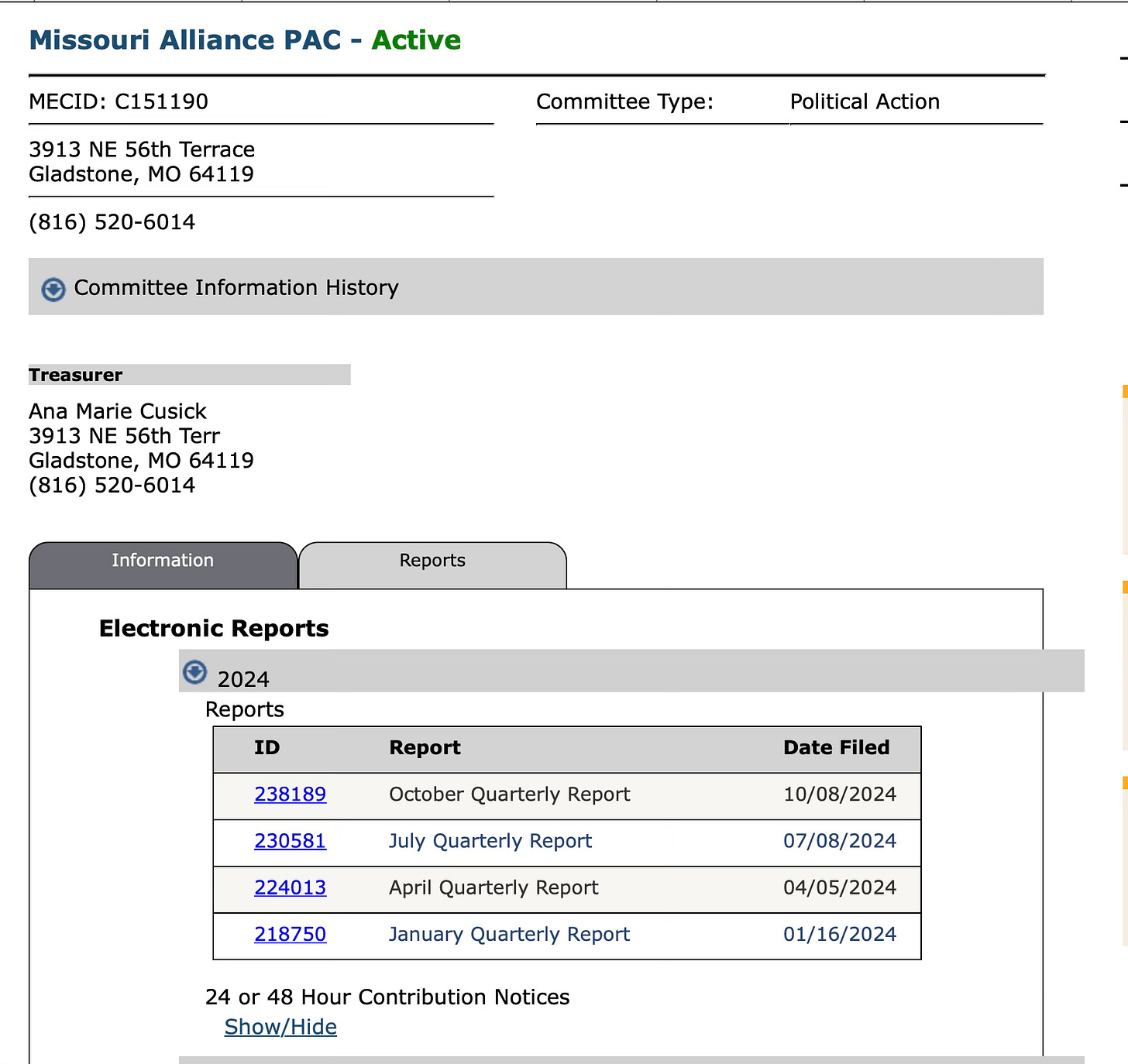Click treasurer name Ana Marie Cusick
1128x1064 pixels.
point(118,411)
